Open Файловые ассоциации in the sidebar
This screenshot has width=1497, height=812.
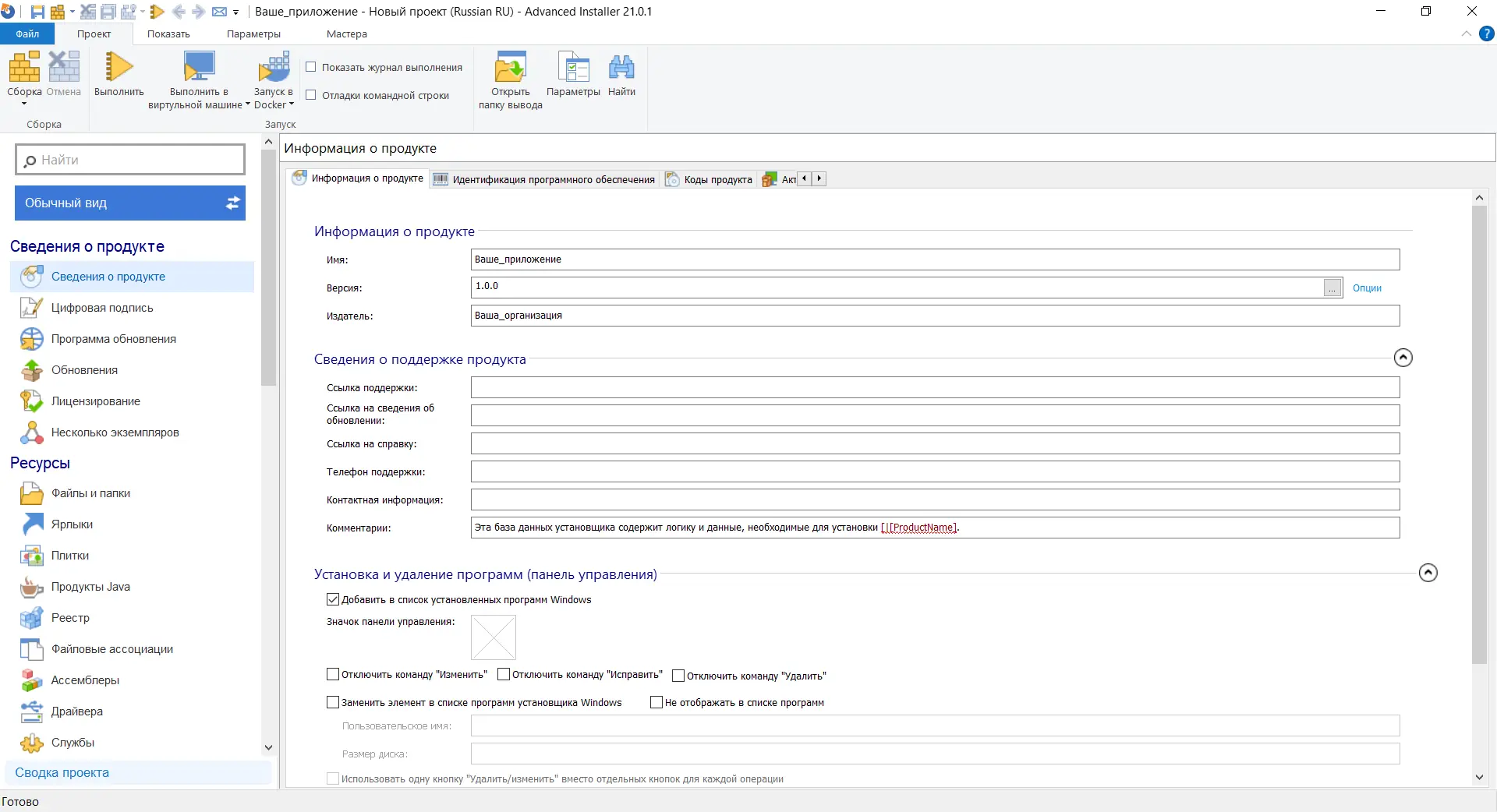[x=132, y=649]
